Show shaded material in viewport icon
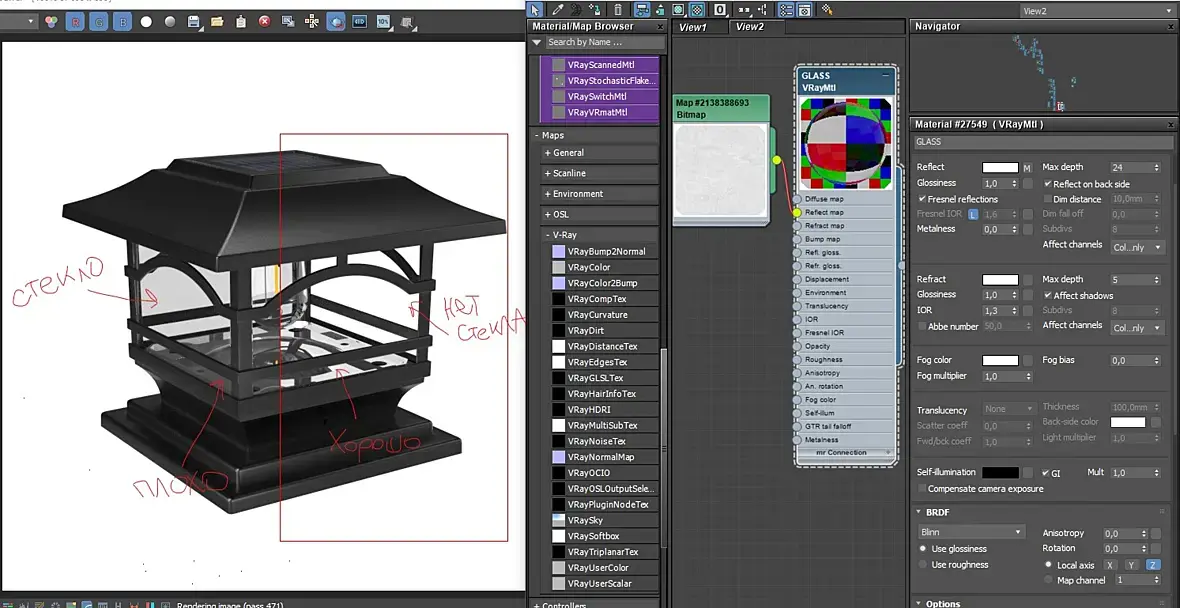Viewport: 1180px width, 608px height. tap(678, 9)
